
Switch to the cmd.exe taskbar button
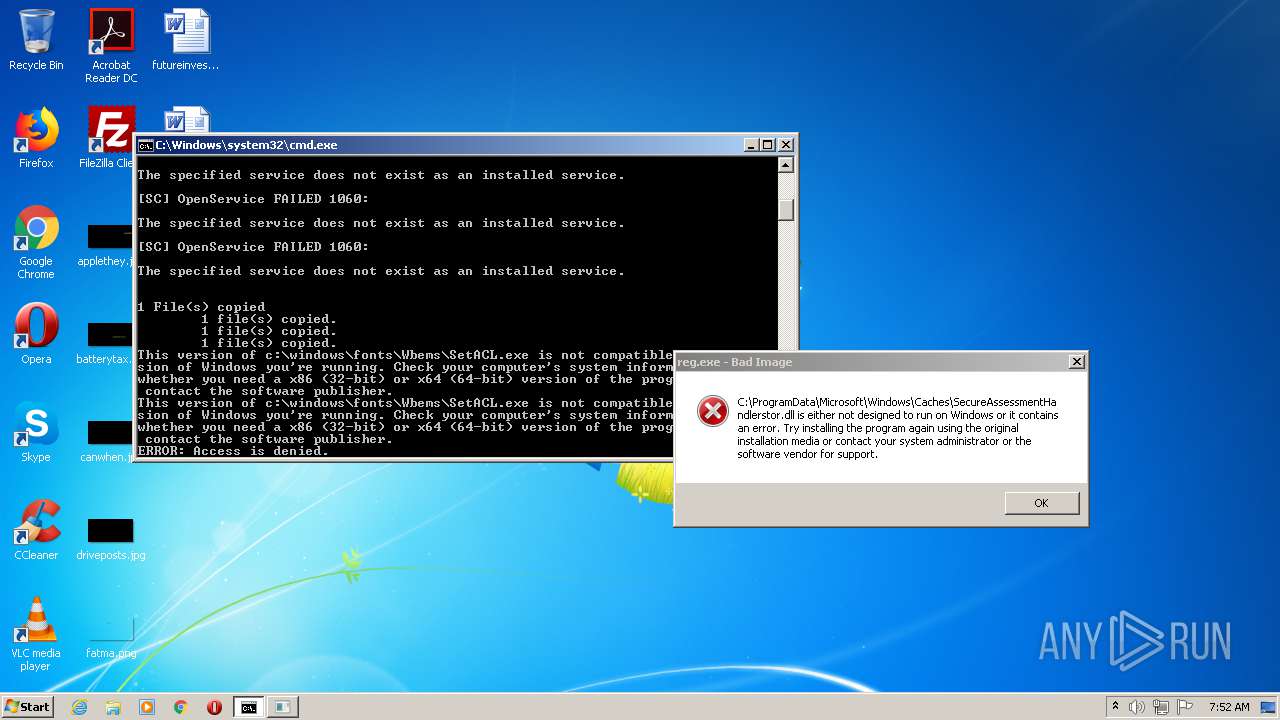[x=248, y=707]
